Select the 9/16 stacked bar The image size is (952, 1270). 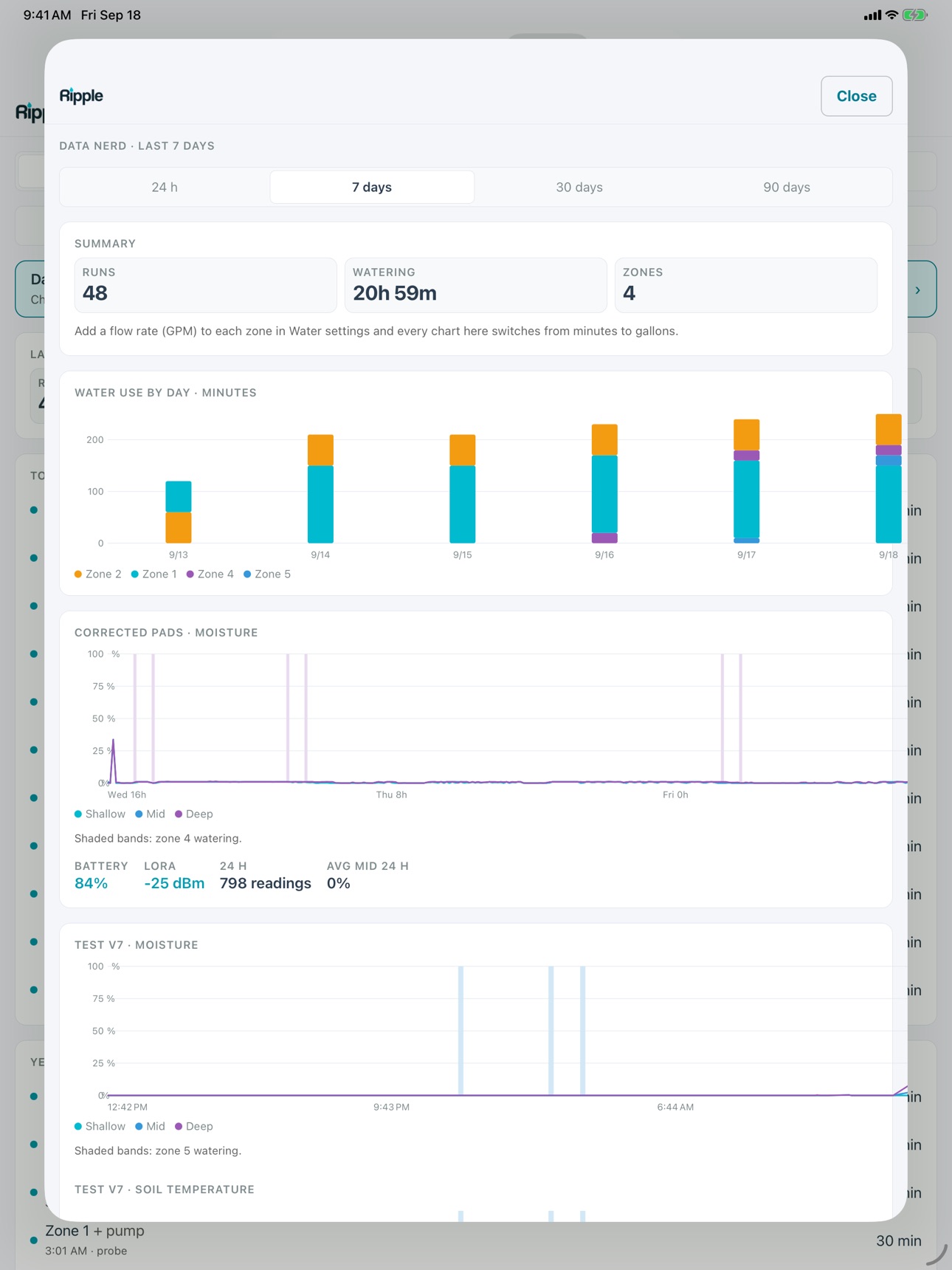[604, 484]
